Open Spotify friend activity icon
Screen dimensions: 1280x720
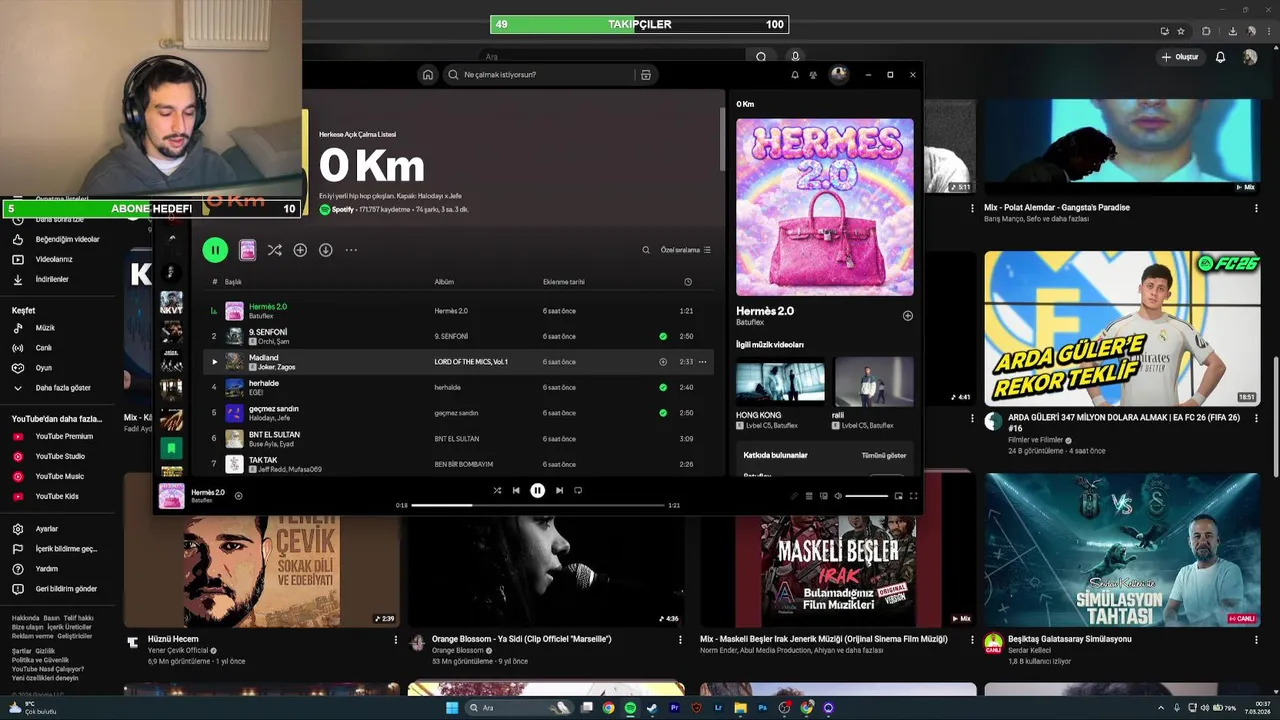(813, 75)
